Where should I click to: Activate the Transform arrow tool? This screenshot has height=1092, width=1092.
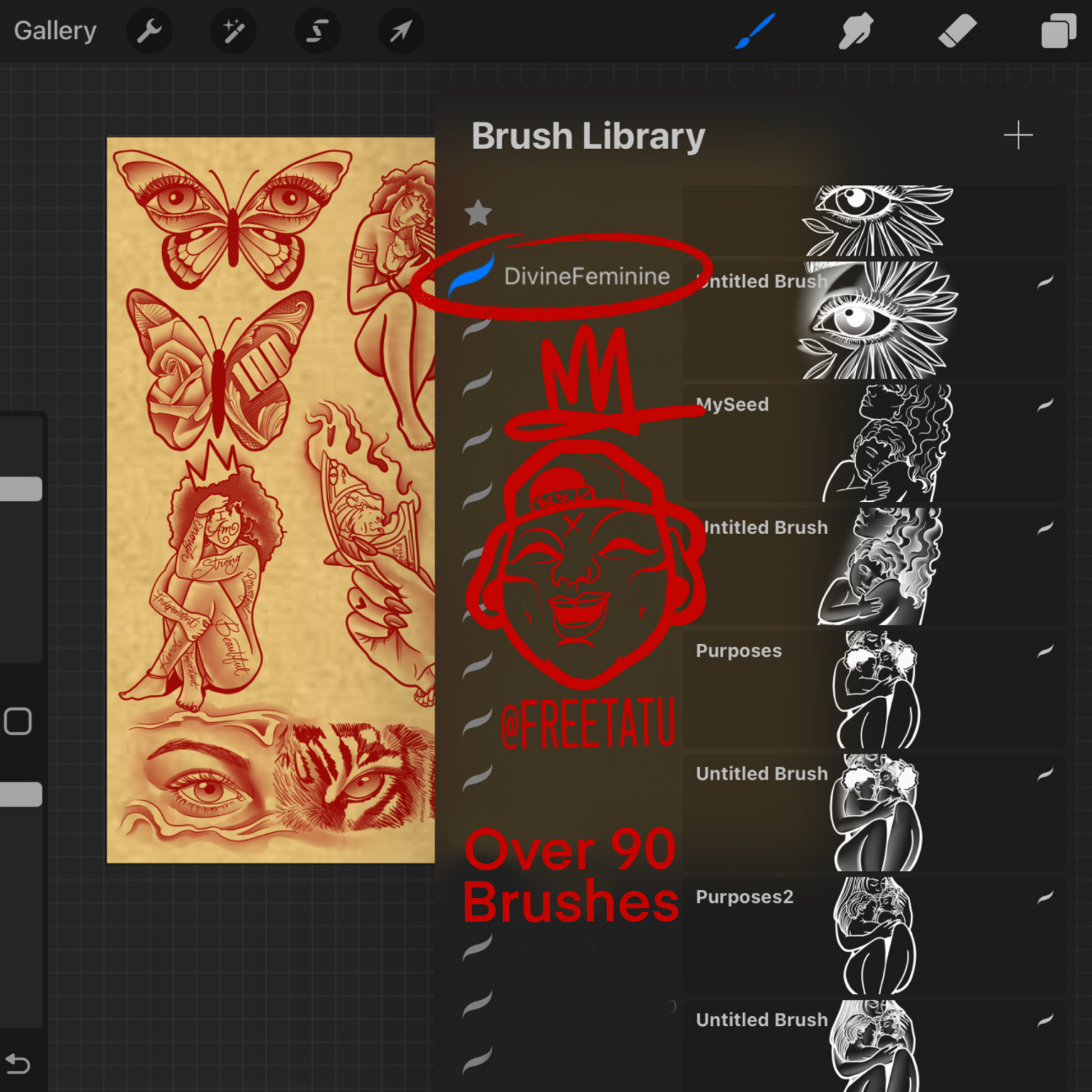click(x=401, y=31)
